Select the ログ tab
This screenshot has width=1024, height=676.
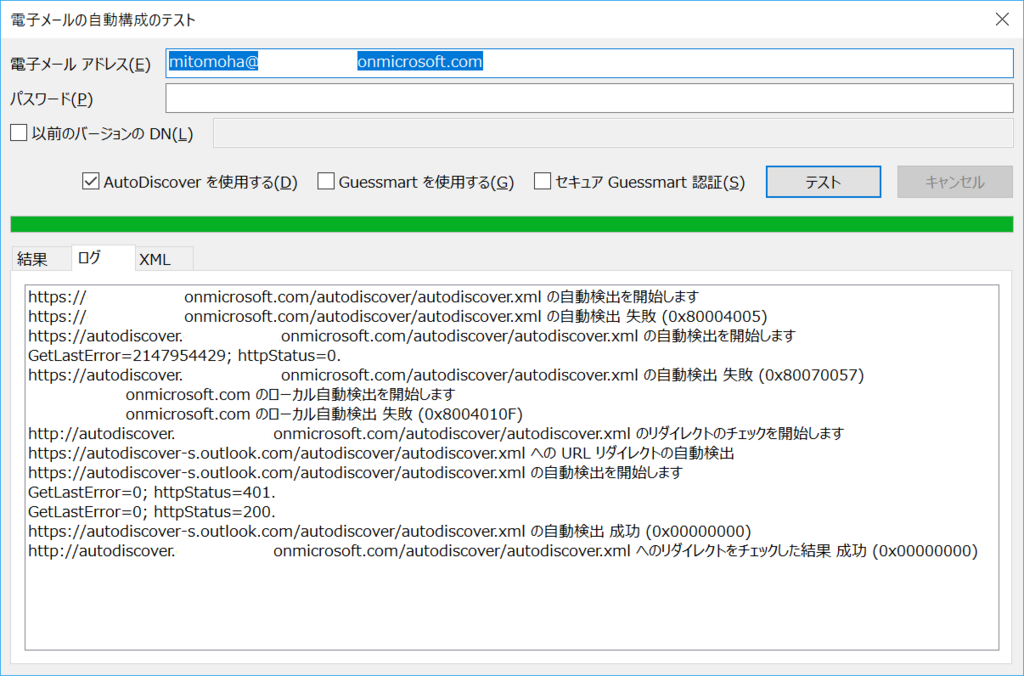point(103,257)
